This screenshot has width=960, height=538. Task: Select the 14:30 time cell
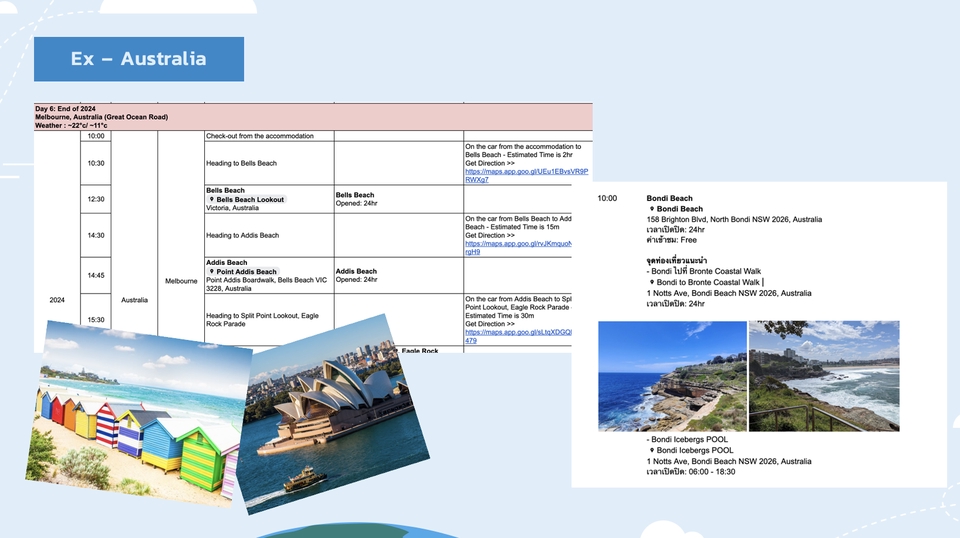pos(96,235)
